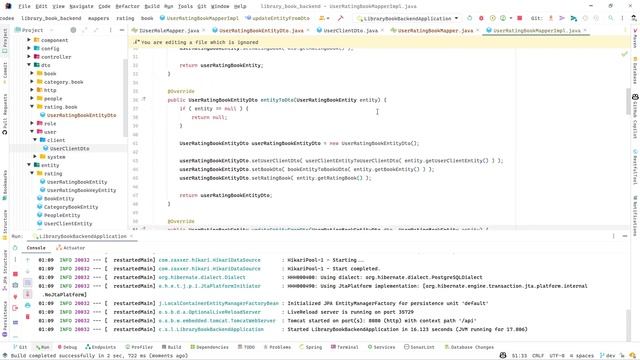Switch to the UserRatingBookMapper.java editor tab
Screen dimensions: 640x360
435,30
